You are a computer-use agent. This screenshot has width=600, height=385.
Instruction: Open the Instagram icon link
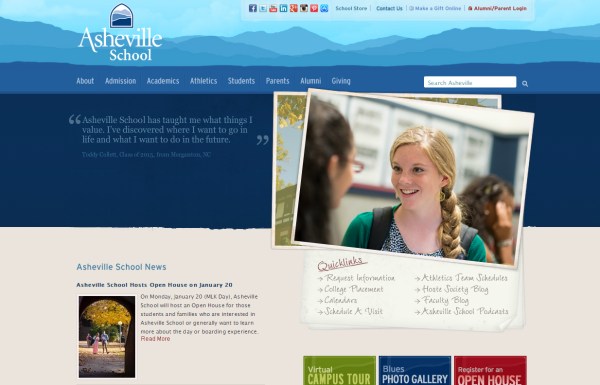coord(304,8)
